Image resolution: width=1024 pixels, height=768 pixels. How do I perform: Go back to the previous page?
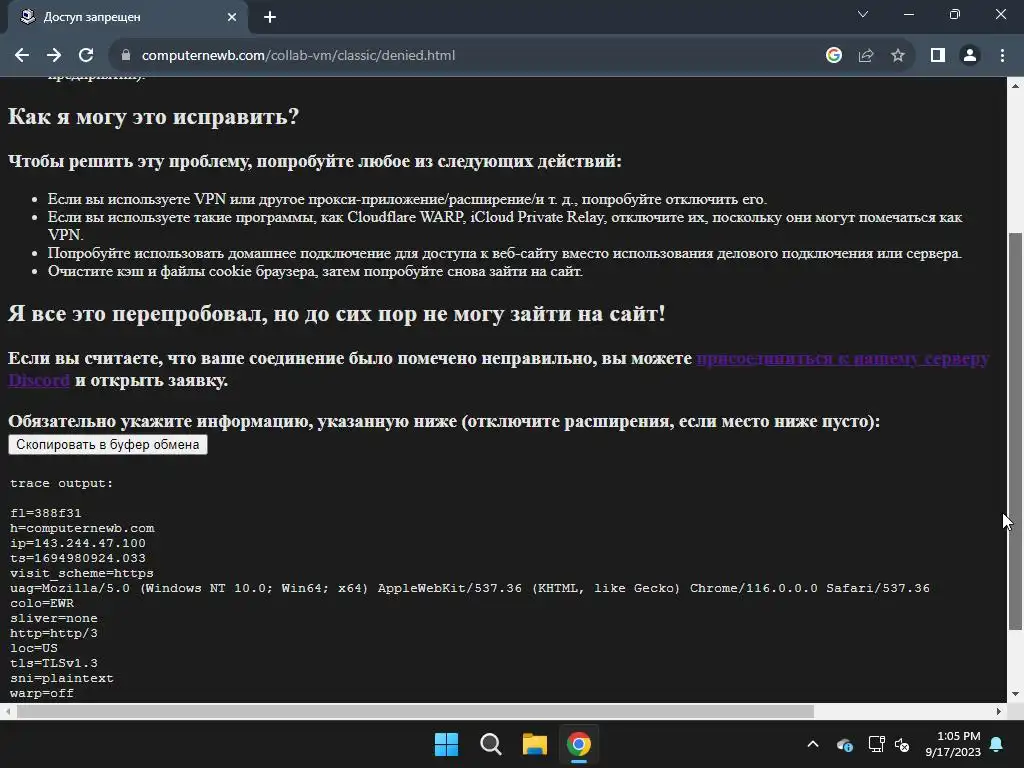pyautogui.click(x=22, y=56)
